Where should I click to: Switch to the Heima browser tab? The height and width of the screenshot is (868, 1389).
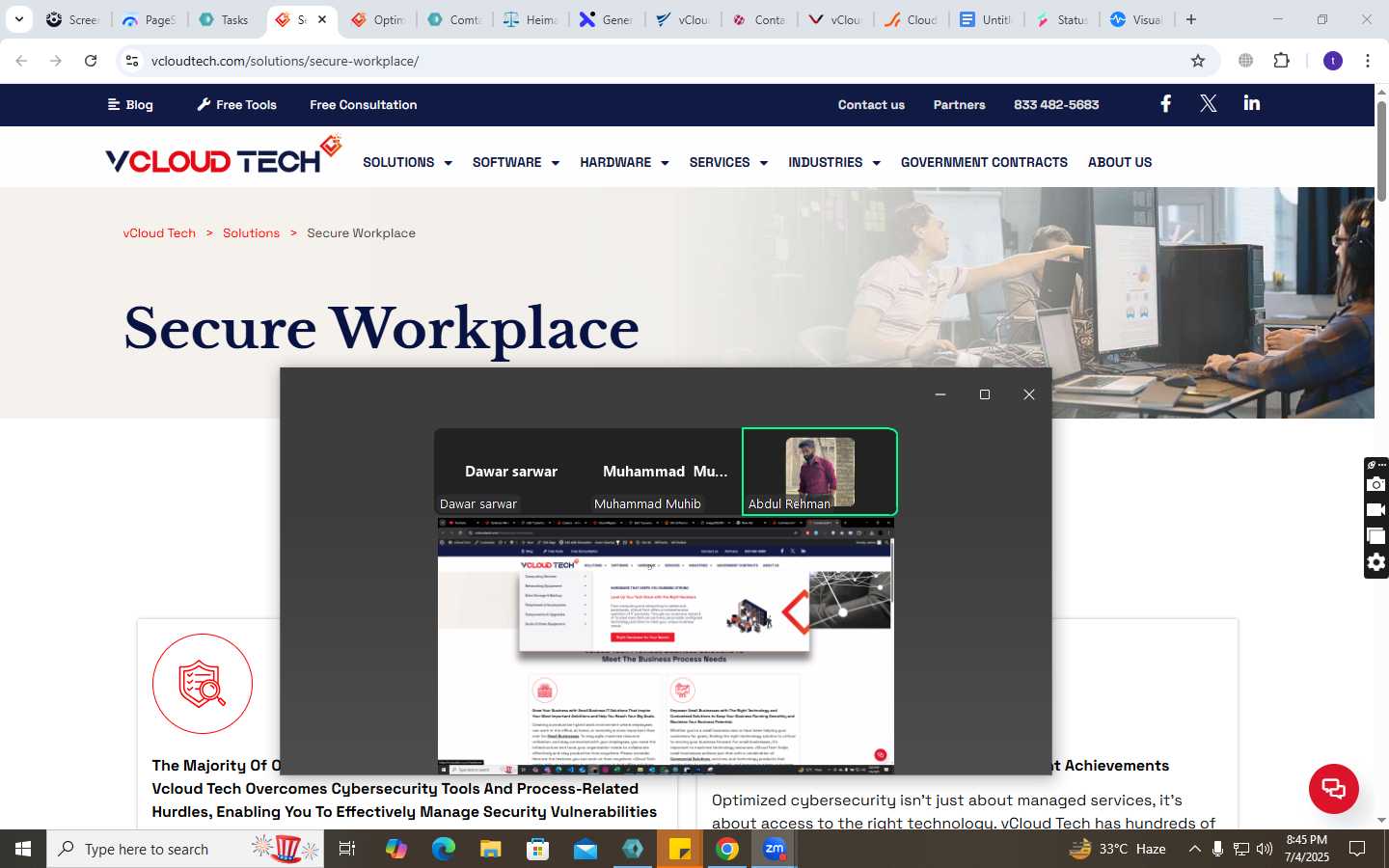click(x=531, y=19)
